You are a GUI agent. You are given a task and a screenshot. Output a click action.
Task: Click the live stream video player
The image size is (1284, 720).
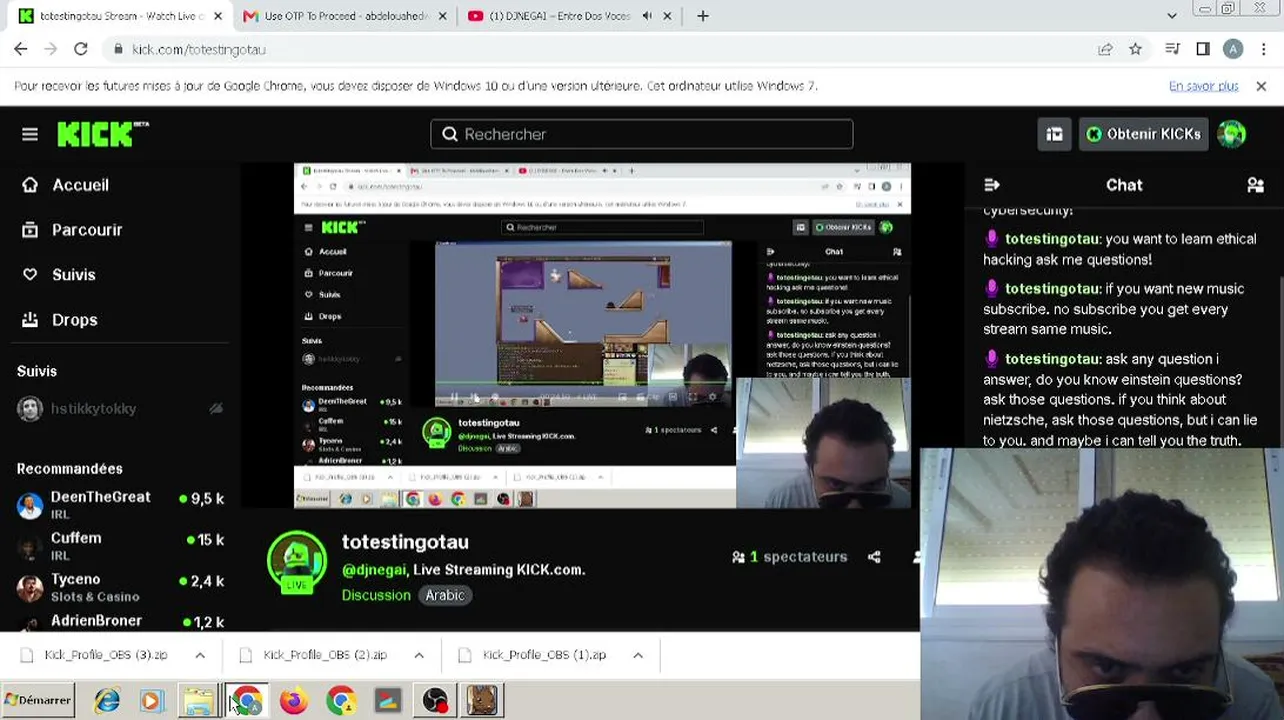[x=602, y=336]
